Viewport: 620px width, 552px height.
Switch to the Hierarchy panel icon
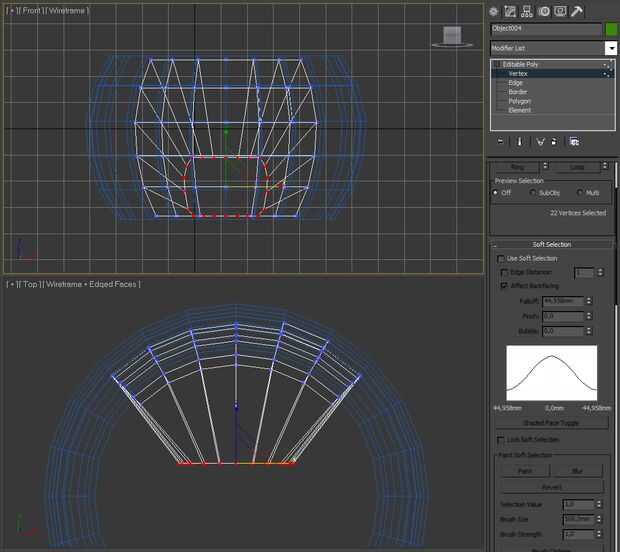tap(527, 11)
